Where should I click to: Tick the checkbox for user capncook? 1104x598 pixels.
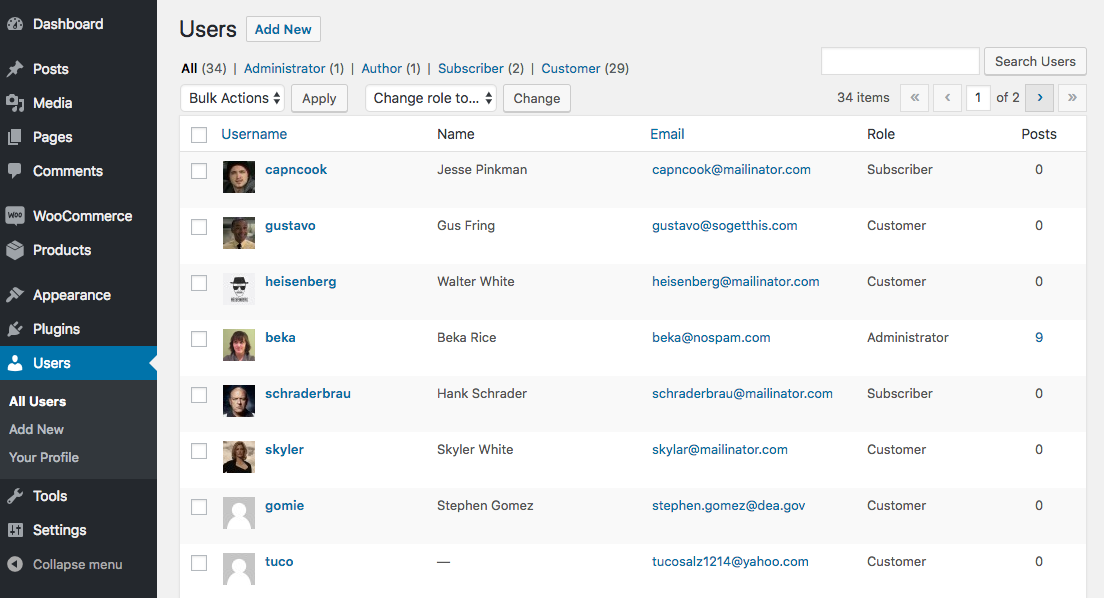pyautogui.click(x=199, y=171)
